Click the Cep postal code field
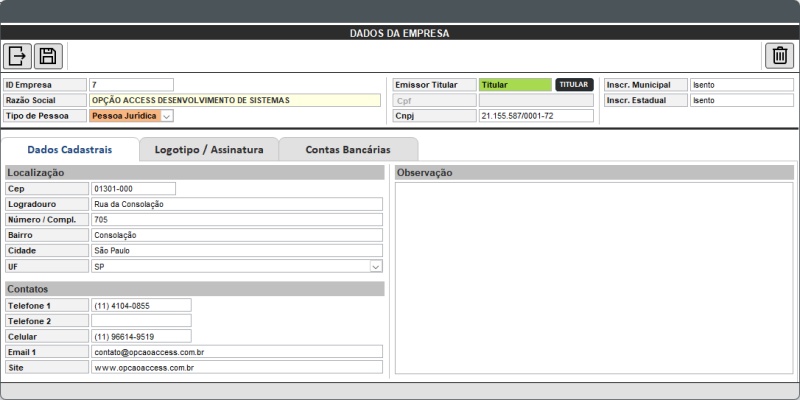This screenshot has height=400, width=800. (132, 188)
